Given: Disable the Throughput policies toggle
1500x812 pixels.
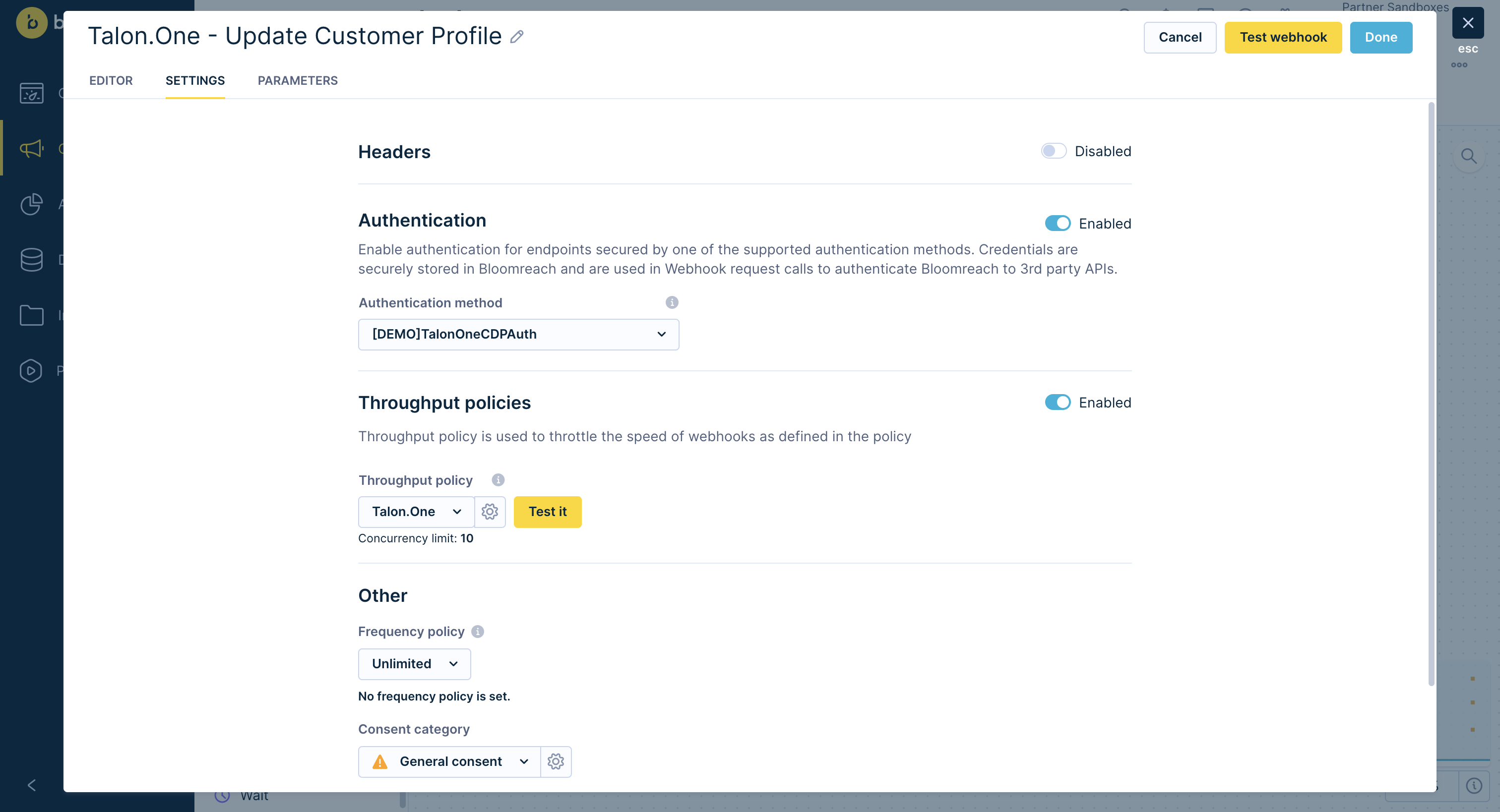Looking at the screenshot, I should click(1056, 402).
